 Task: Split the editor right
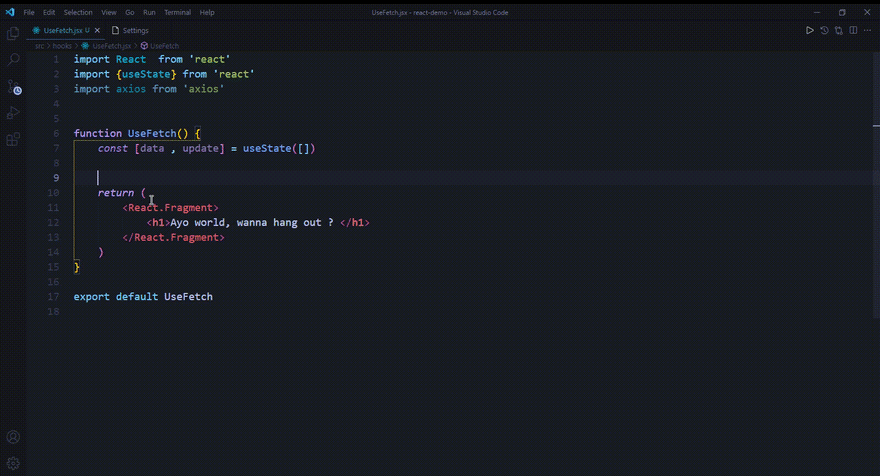coord(853,30)
